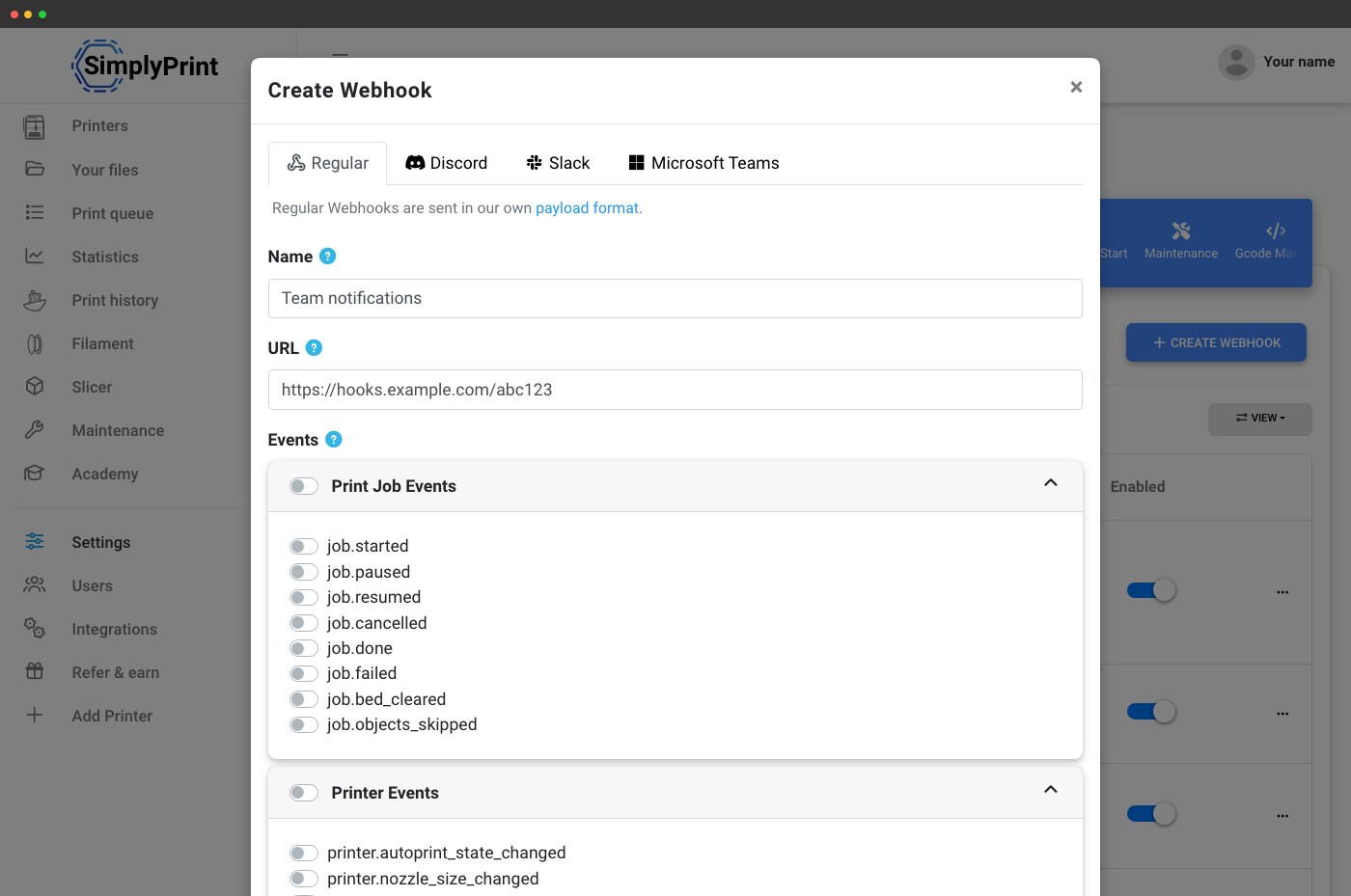Enable the job.done event
This screenshot has height=896, width=1351.
(x=304, y=648)
